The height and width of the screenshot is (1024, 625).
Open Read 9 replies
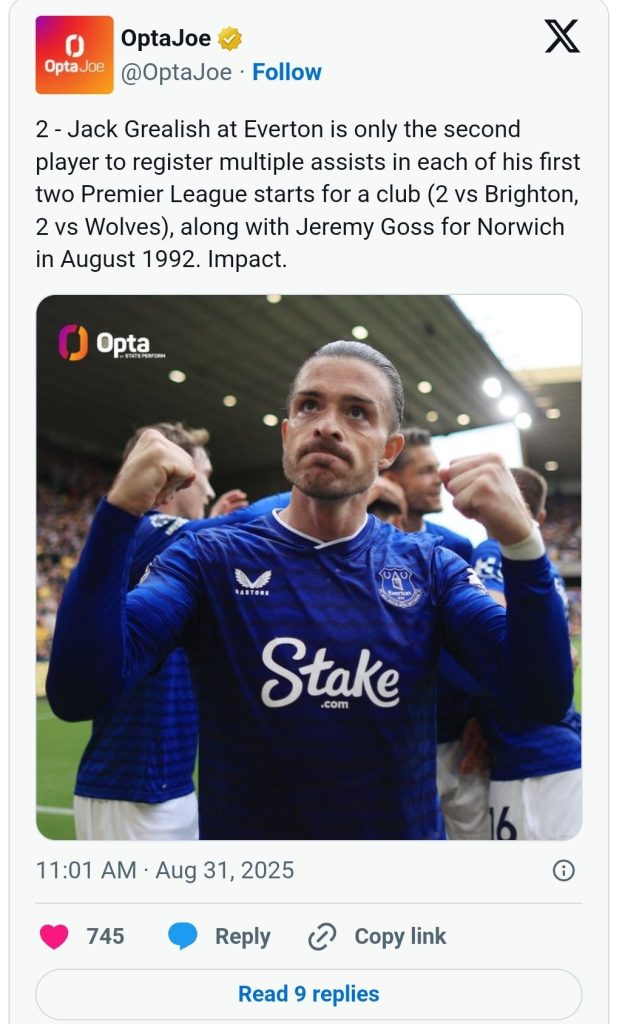(308, 994)
